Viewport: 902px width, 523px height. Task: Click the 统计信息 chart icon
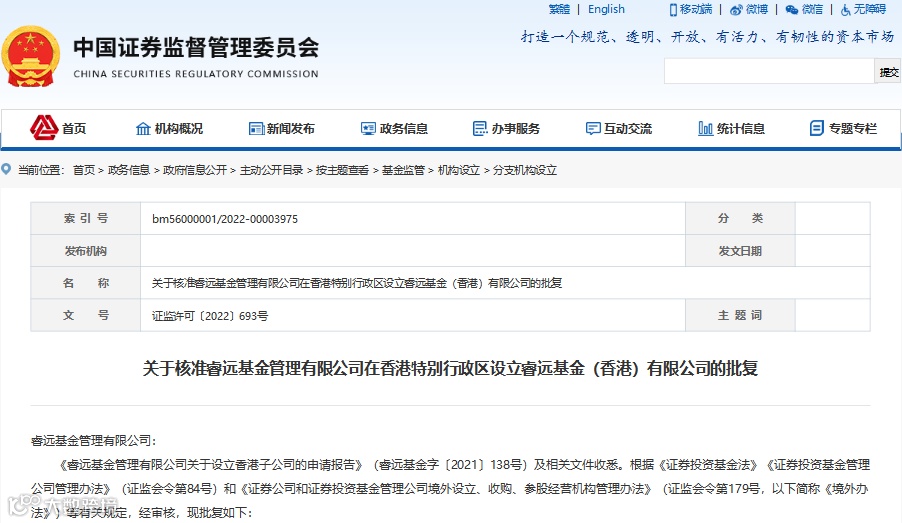pos(705,129)
